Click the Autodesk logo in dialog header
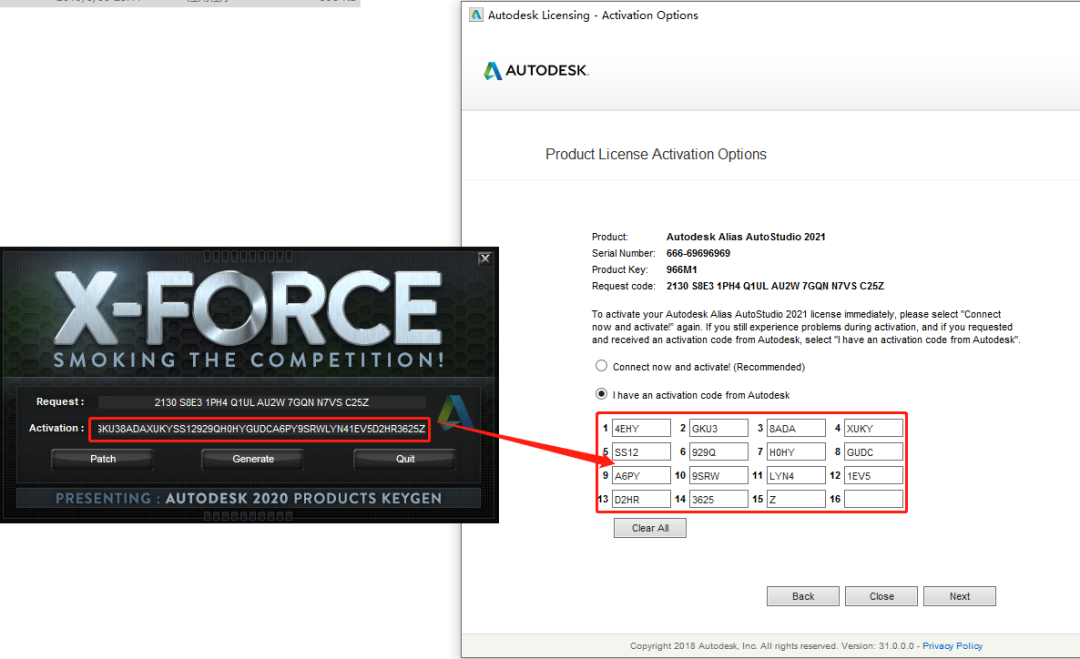This screenshot has height=659, width=1080. [x=536, y=70]
